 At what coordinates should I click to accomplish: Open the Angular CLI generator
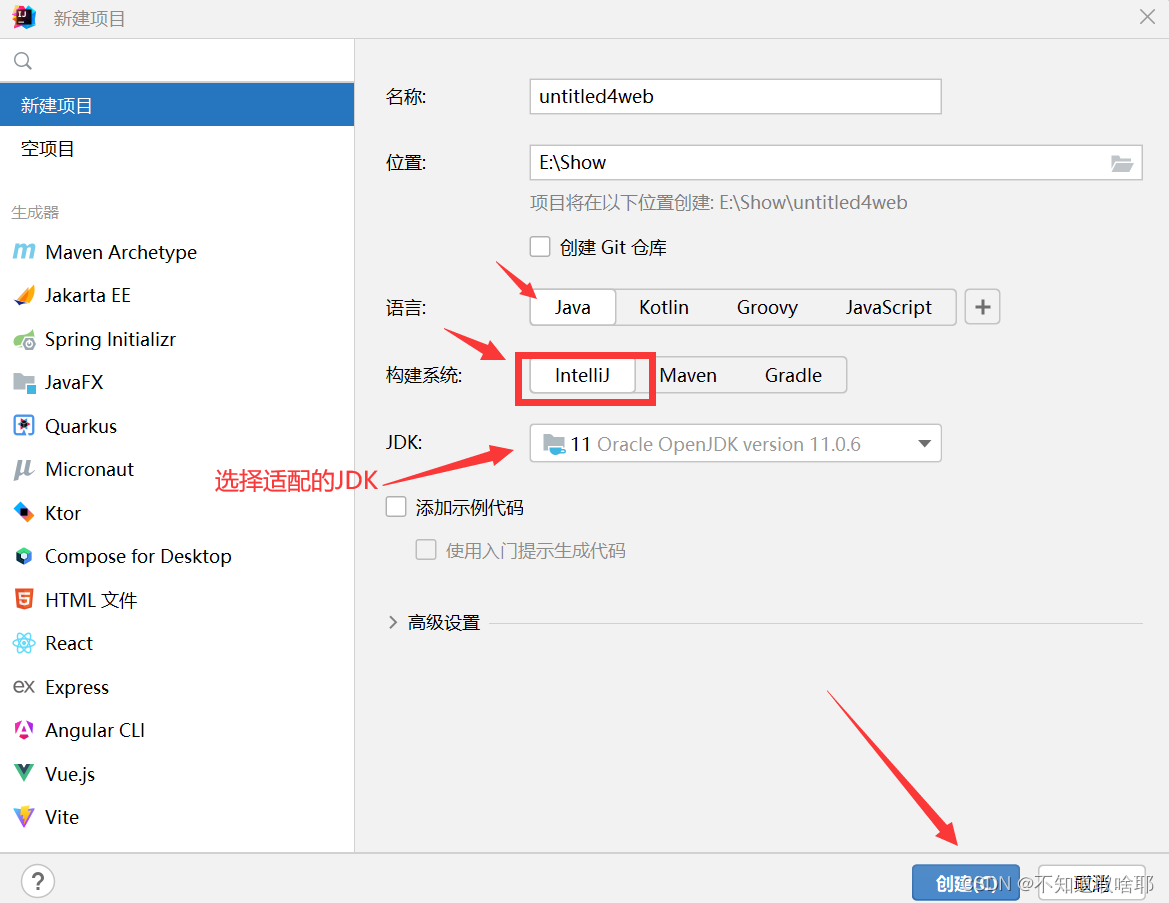coord(177,730)
